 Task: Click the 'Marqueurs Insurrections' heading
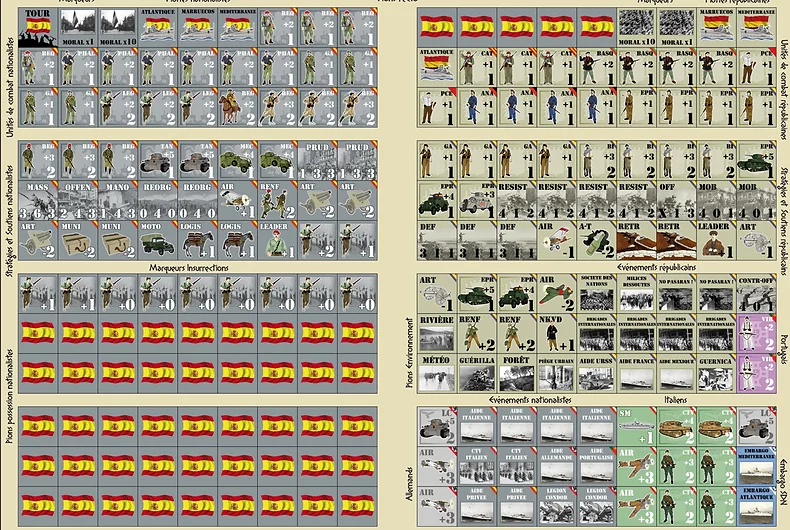[x=189, y=268]
